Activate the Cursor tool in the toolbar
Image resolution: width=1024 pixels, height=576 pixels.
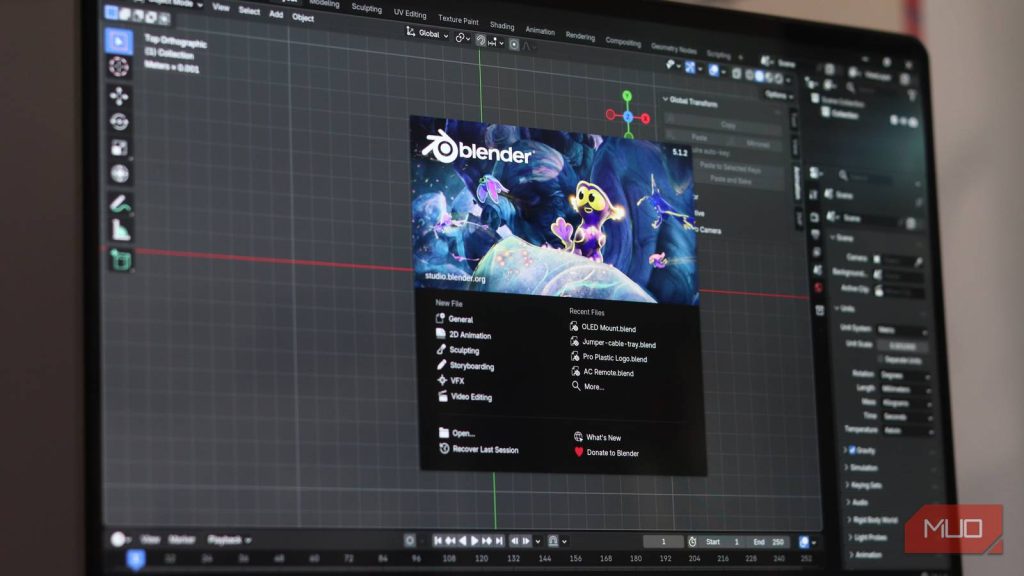[x=119, y=67]
